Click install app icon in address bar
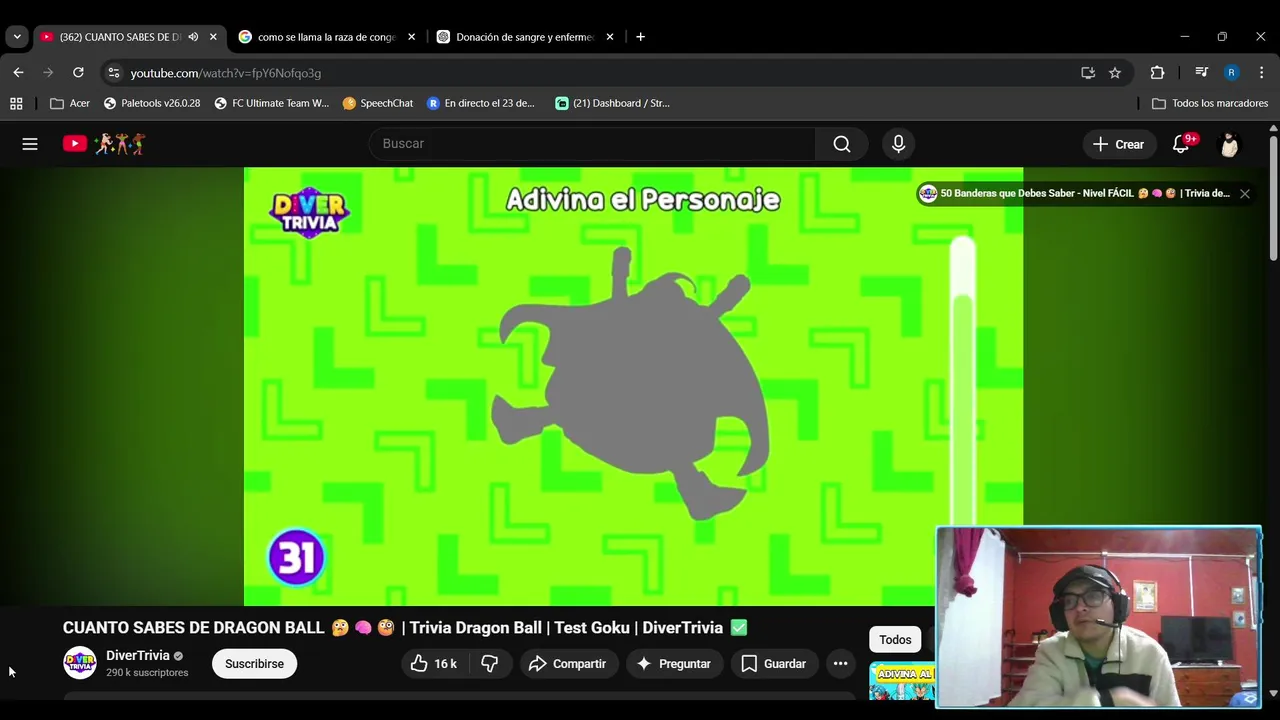Viewport: 1280px width, 720px height. point(1088,73)
